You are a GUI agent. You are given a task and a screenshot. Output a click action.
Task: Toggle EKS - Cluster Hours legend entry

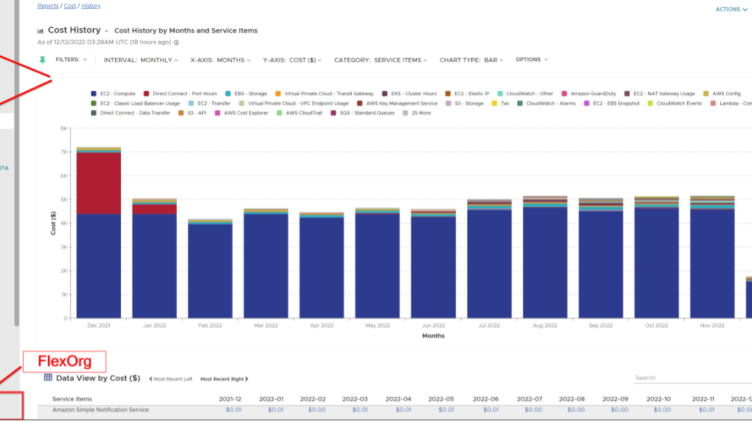tap(410, 94)
